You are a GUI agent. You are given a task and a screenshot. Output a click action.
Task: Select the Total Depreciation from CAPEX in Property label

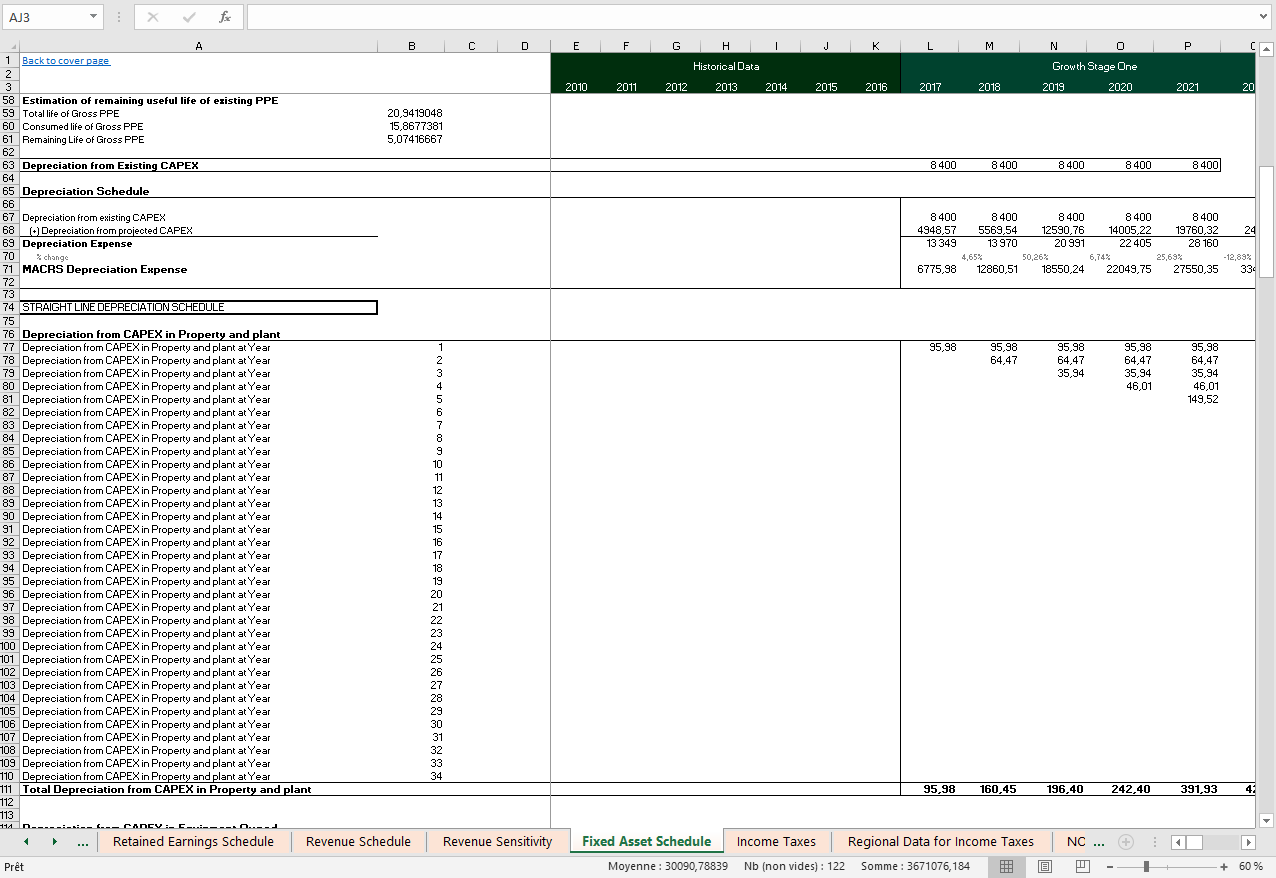(167, 789)
